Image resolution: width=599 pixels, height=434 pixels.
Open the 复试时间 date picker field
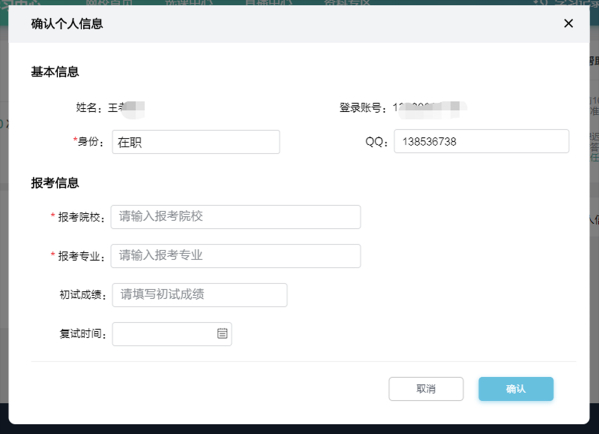pyautogui.click(x=172, y=334)
